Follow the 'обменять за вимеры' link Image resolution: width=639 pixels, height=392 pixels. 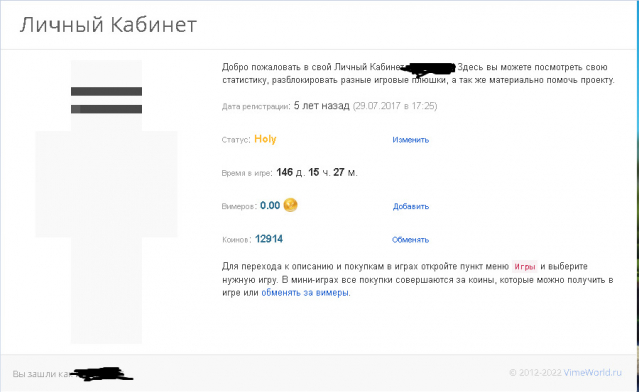(305, 293)
